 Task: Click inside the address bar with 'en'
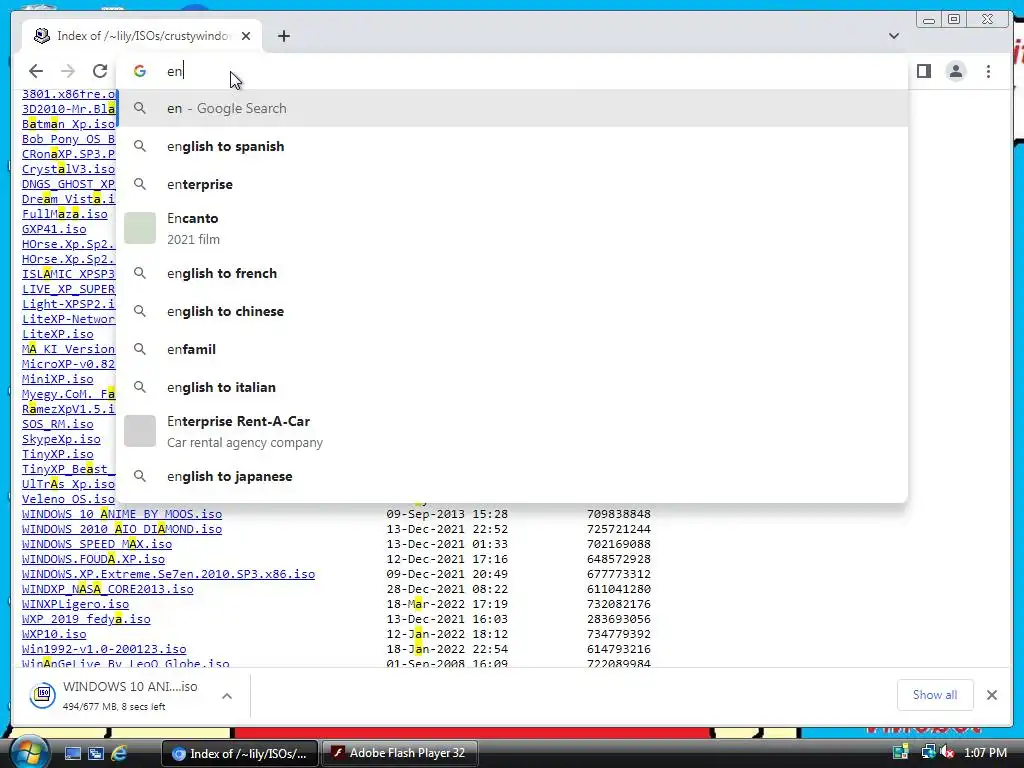coord(512,71)
